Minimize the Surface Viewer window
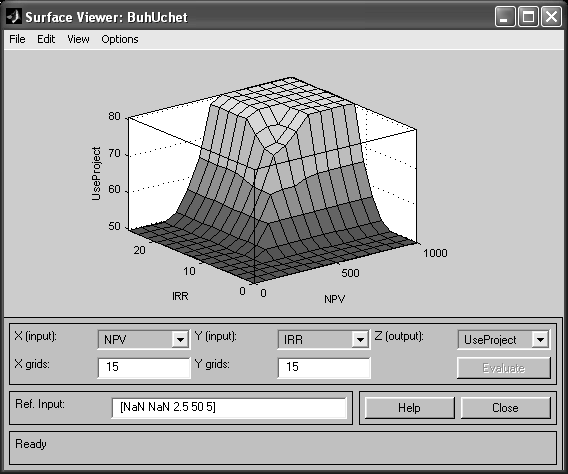Image resolution: width=568 pixels, height=474 pixels. 505,17
